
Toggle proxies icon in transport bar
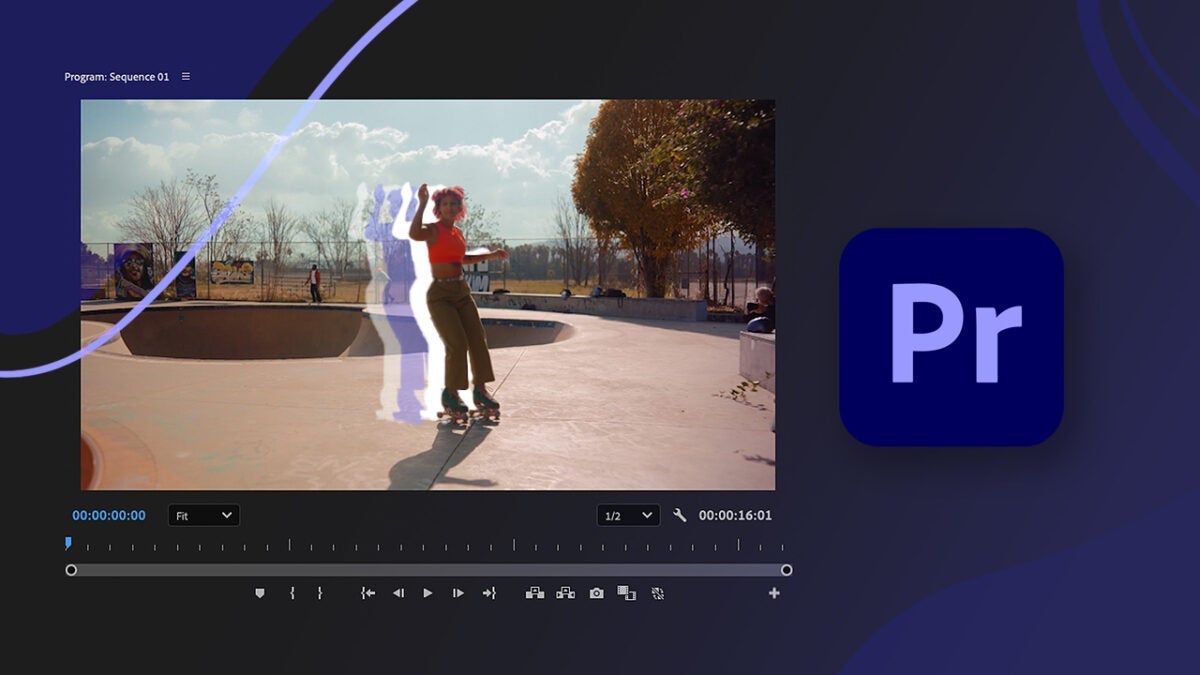[658, 593]
